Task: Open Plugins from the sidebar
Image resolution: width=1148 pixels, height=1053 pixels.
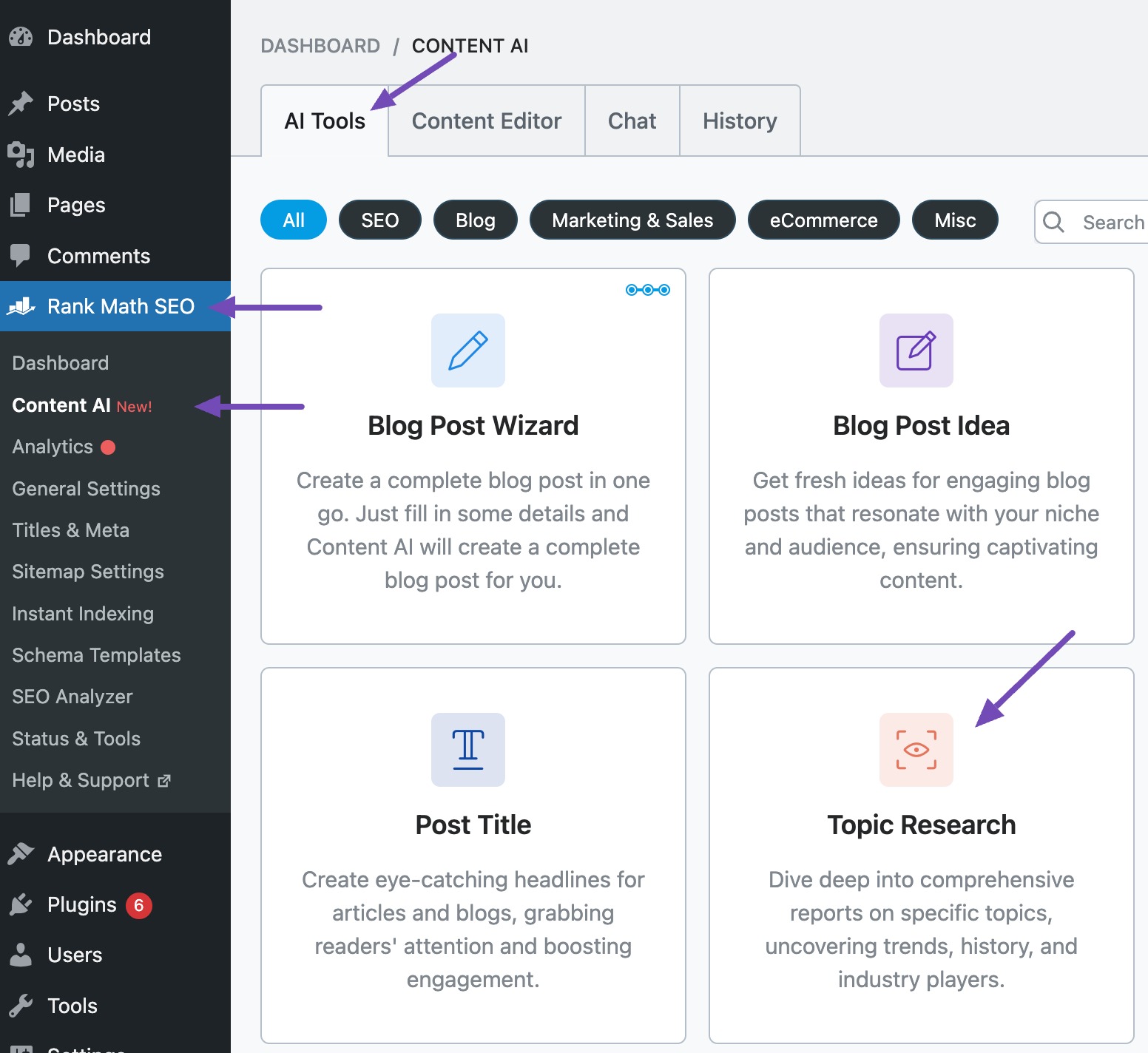Action: click(81, 904)
